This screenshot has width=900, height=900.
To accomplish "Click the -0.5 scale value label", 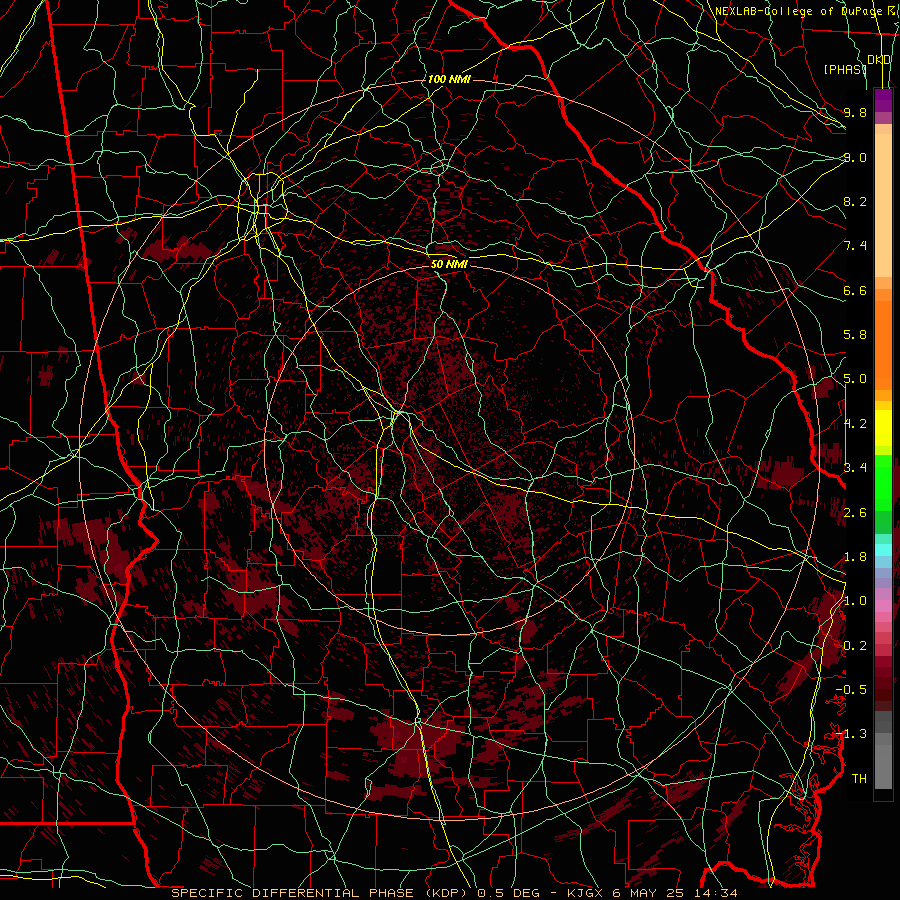I will tap(851, 690).
